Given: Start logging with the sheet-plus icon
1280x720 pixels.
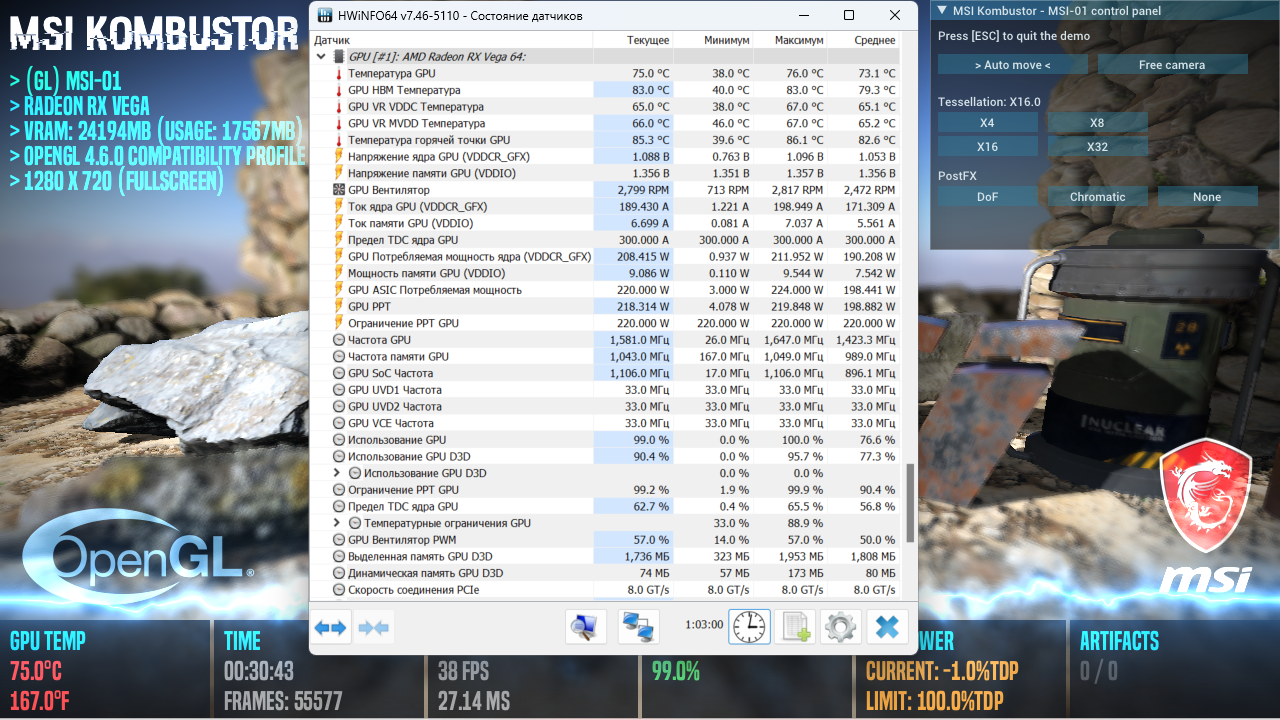Looking at the screenshot, I should click(x=795, y=627).
